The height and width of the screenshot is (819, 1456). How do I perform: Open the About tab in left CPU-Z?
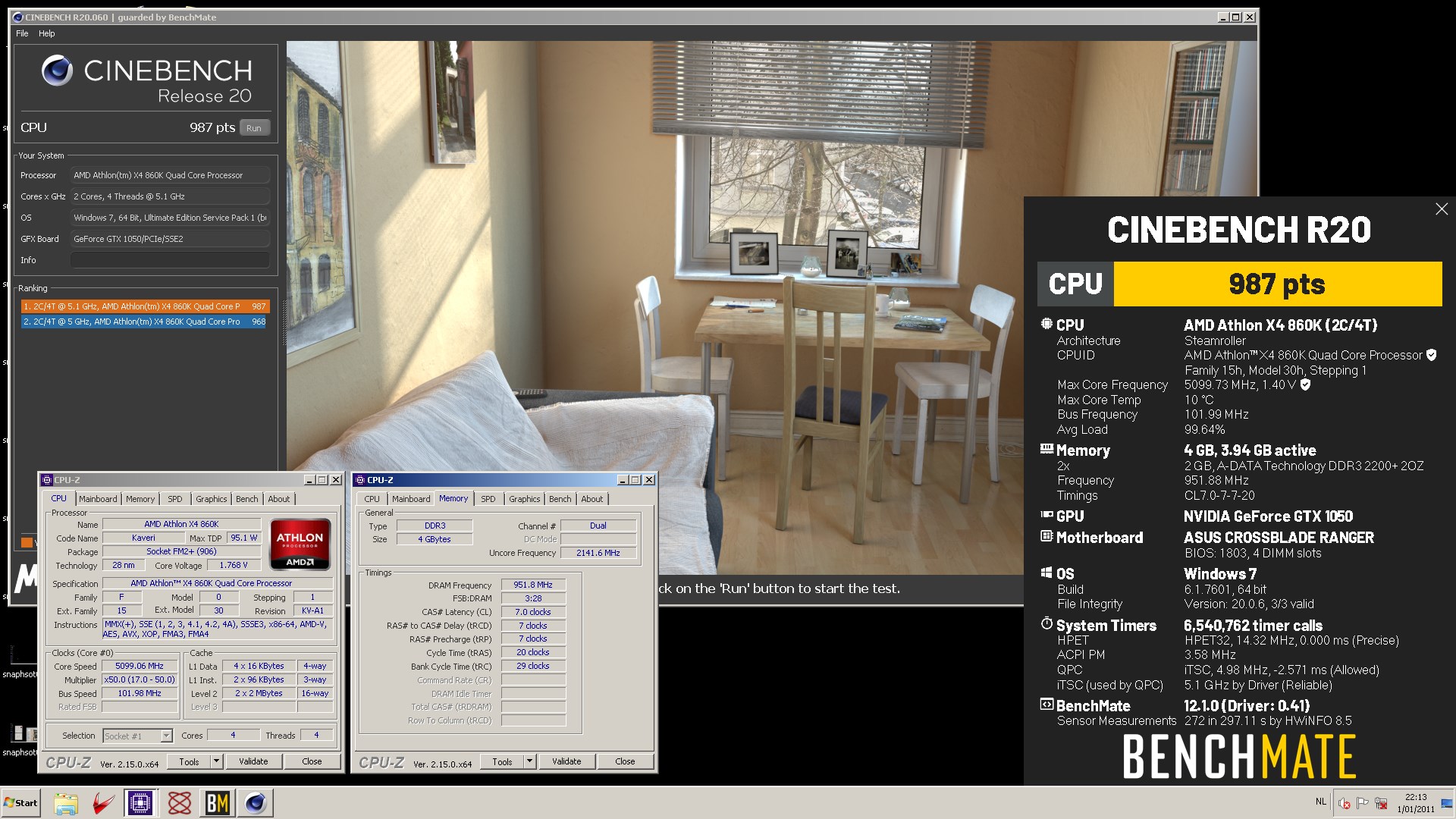[x=279, y=499]
